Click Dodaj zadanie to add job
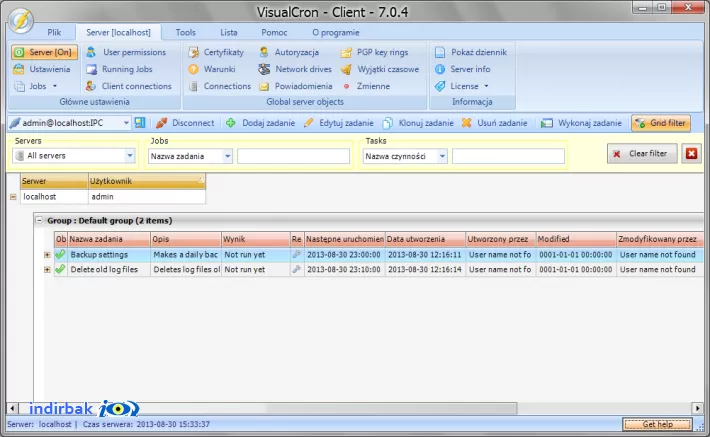This screenshot has height=437, width=710. pyautogui.click(x=260, y=123)
